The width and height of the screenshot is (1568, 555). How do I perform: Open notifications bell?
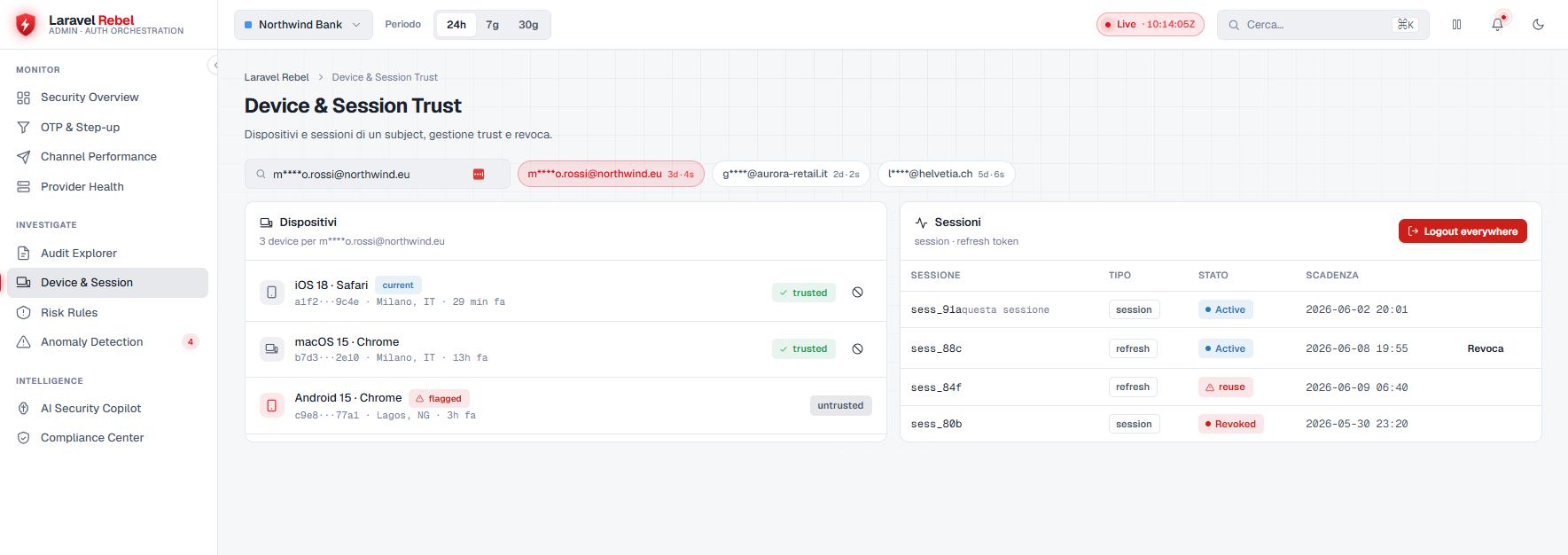click(1497, 25)
